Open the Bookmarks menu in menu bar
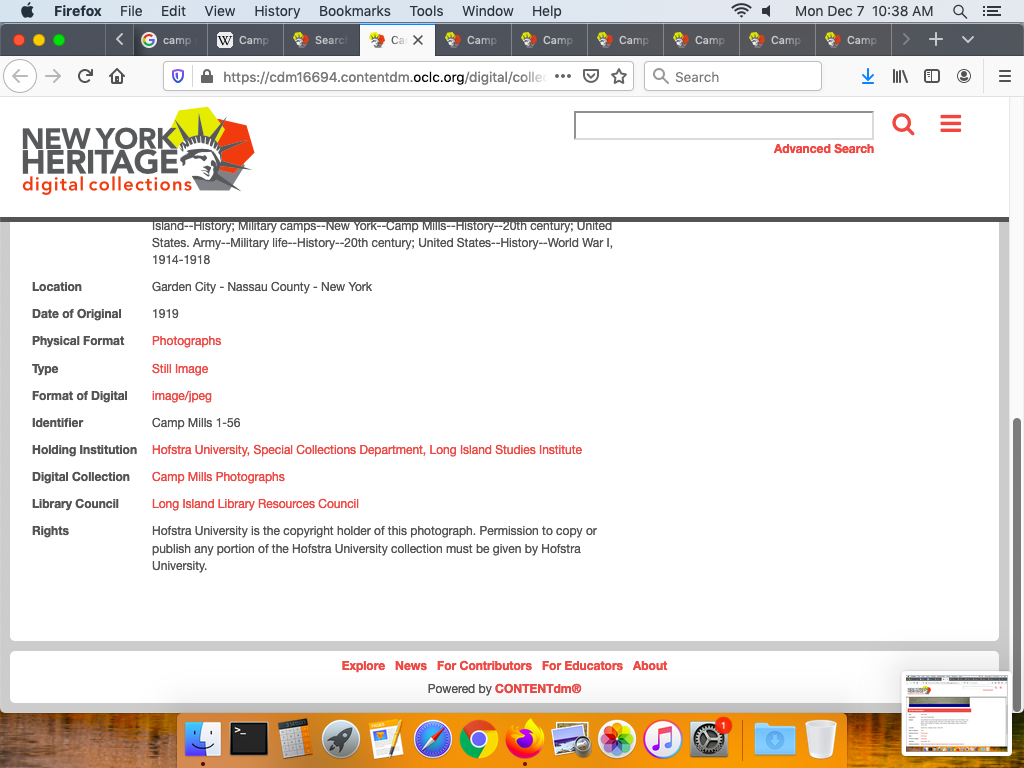1024x768 pixels. pos(354,11)
